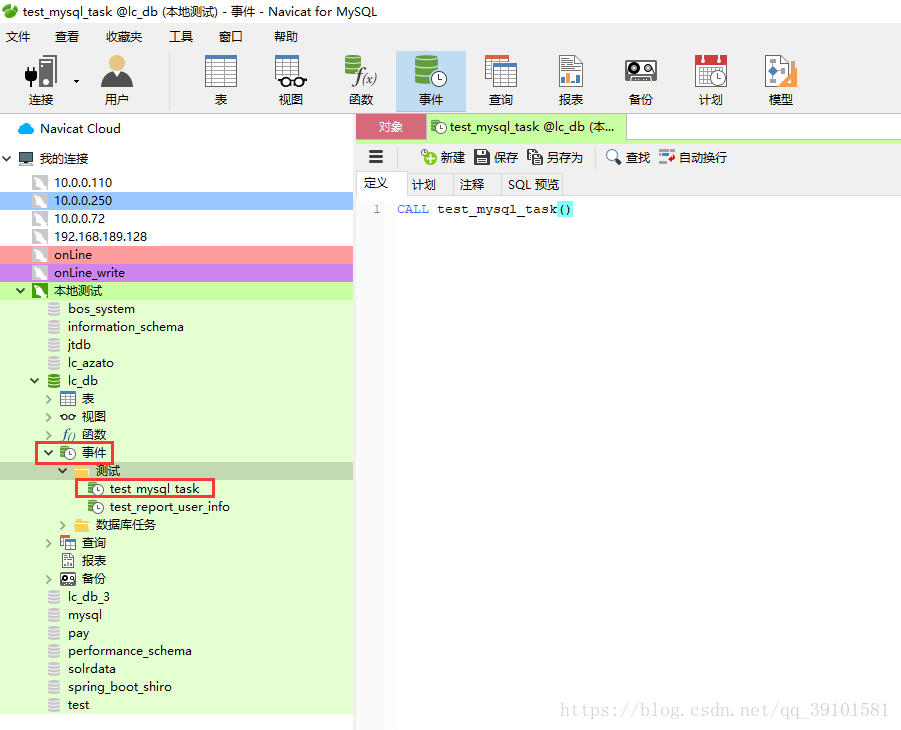Expand the 备份 node under lc_db
901x730 pixels.
[49, 579]
